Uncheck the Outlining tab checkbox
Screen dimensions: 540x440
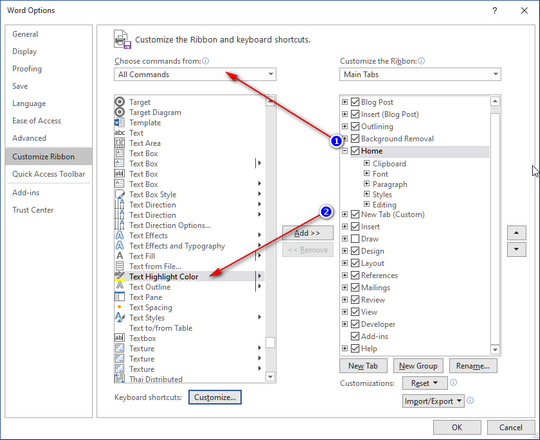[x=355, y=126]
